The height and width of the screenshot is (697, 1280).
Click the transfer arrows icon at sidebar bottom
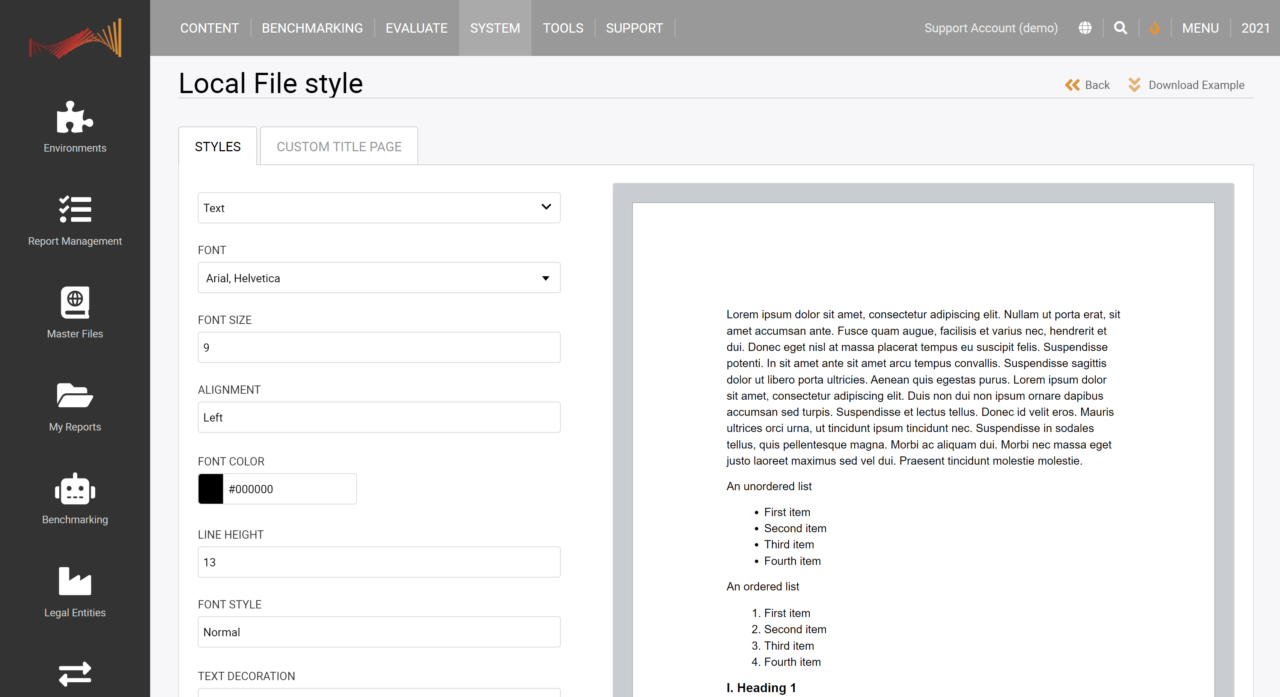[x=74, y=673]
